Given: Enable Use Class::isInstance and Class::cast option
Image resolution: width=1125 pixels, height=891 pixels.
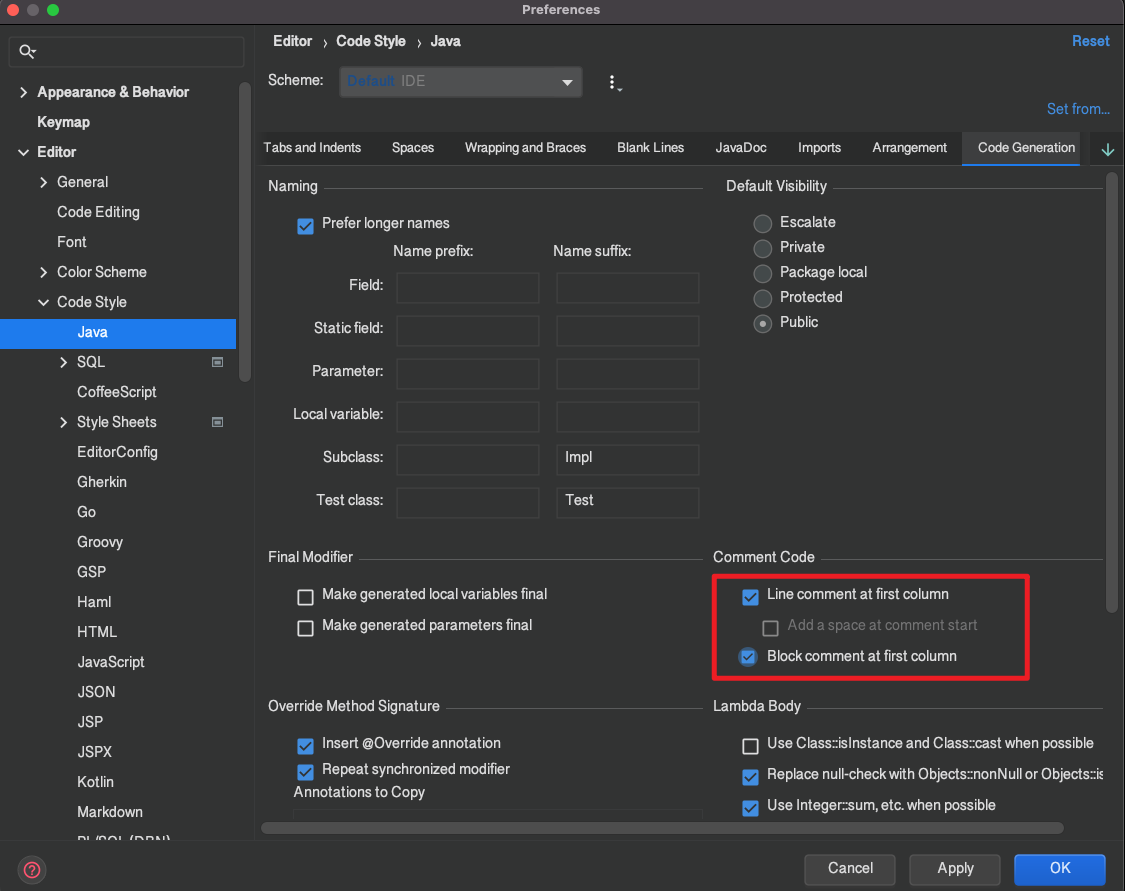Looking at the screenshot, I should point(750,746).
